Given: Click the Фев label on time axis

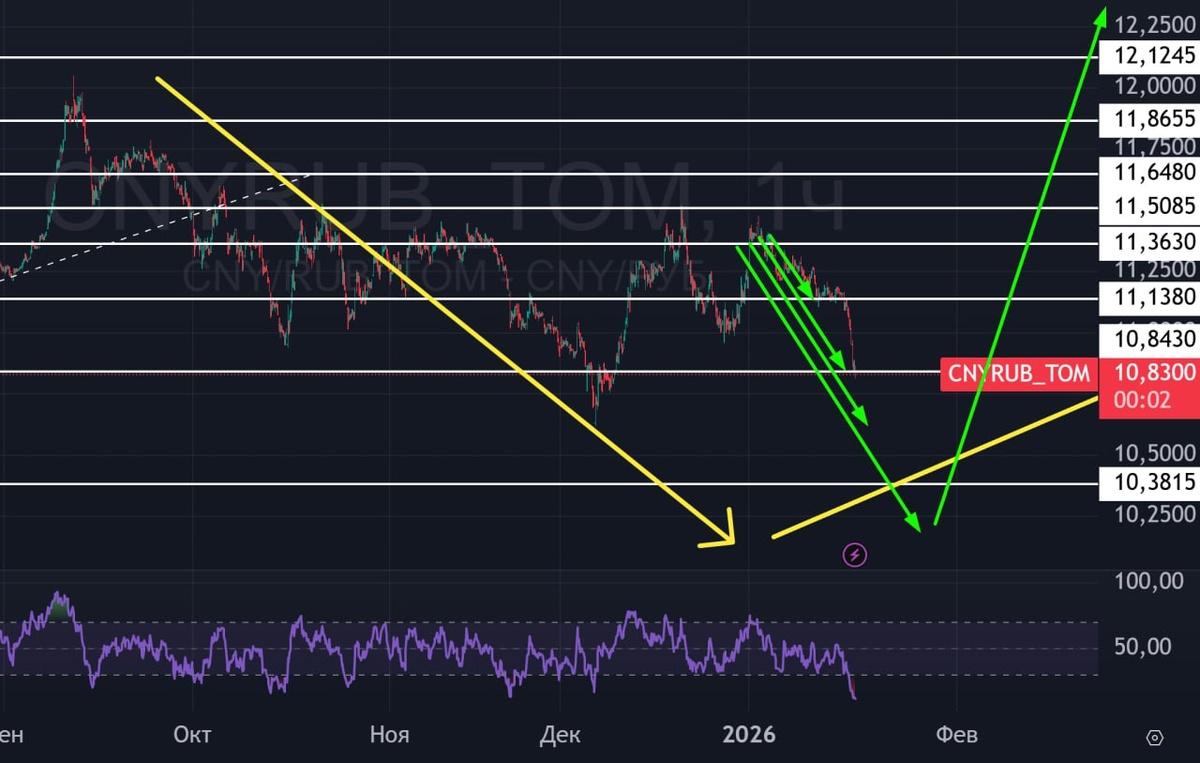Looking at the screenshot, I should pos(955,735).
